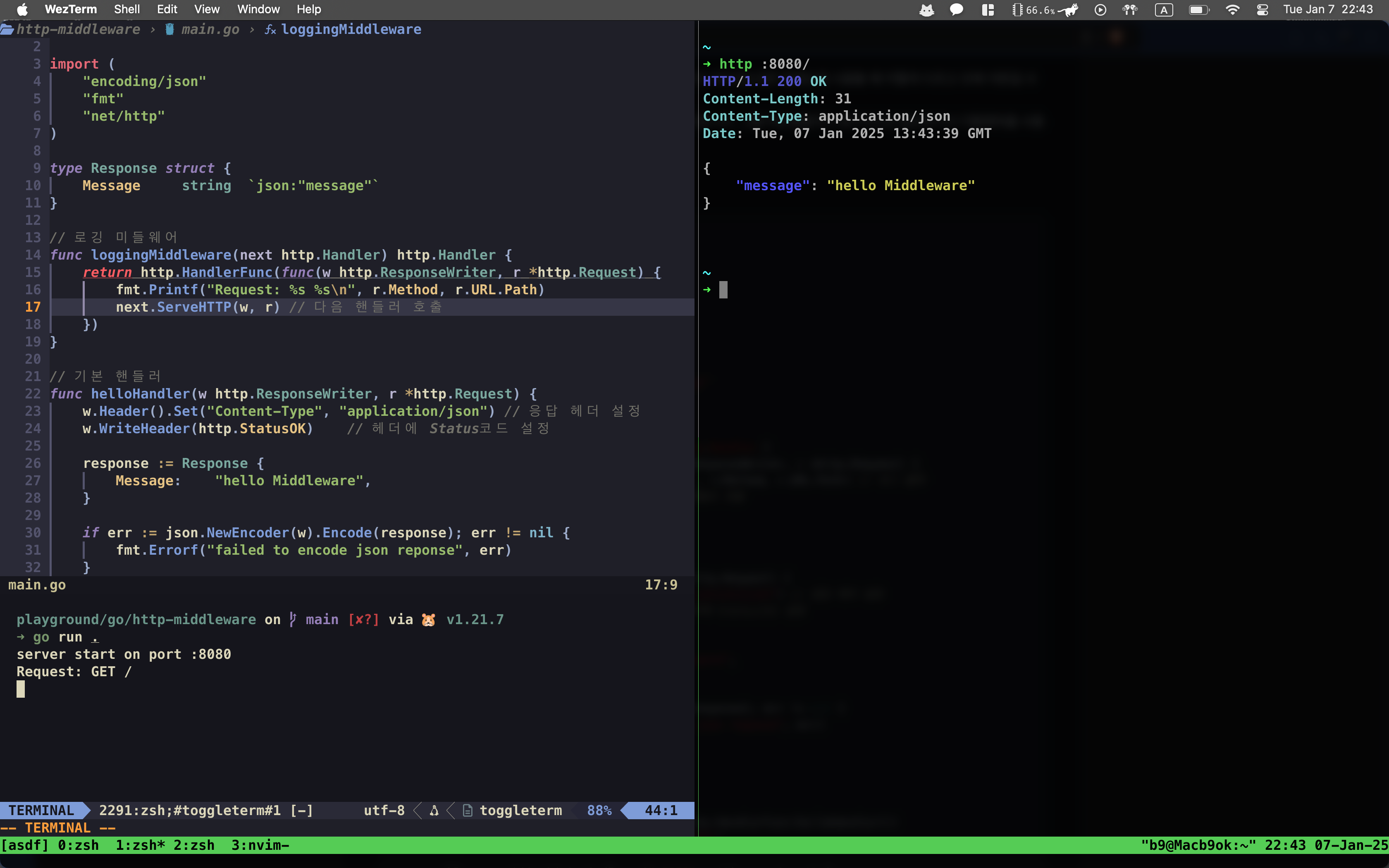Click the json.NewEncoder(w).Encode line
This screenshot has height=868, width=1389.
[x=326, y=533]
